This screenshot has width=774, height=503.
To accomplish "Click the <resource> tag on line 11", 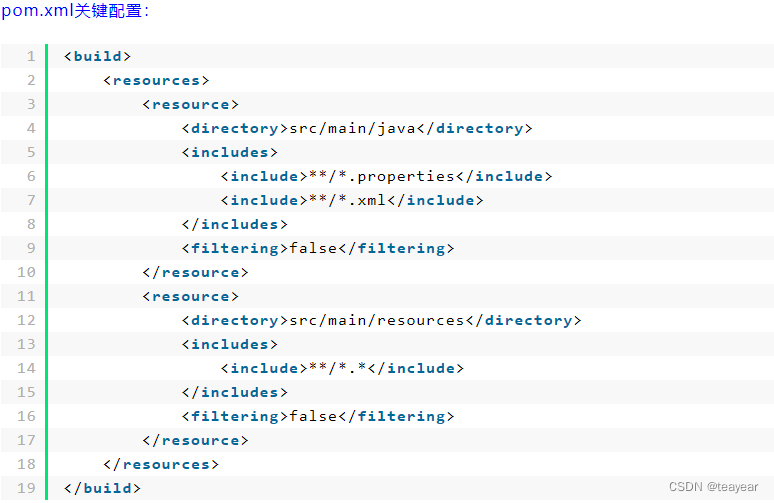I will (191, 297).
